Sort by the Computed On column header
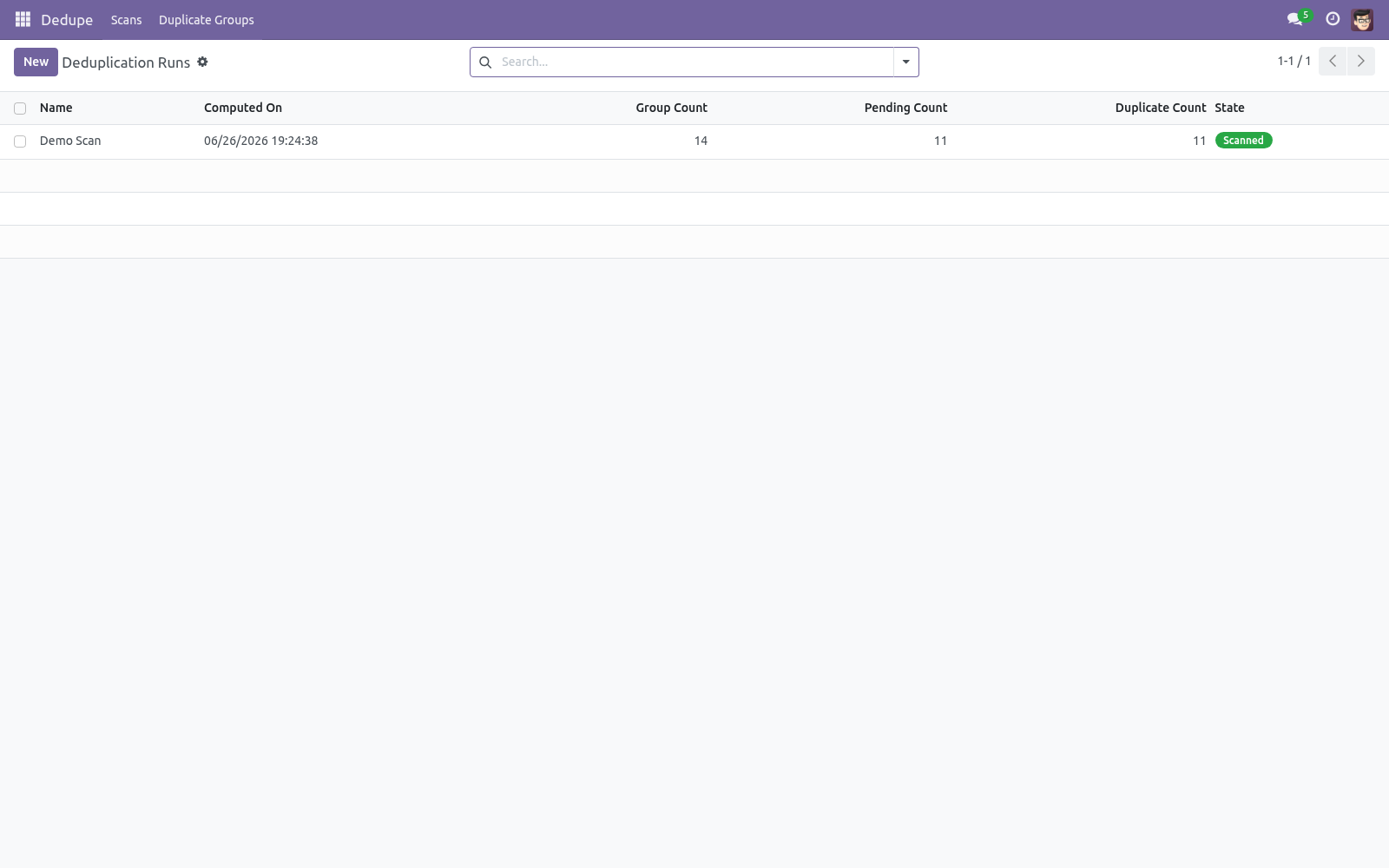This screenshot has height=868, width=1389. [243, 108]
